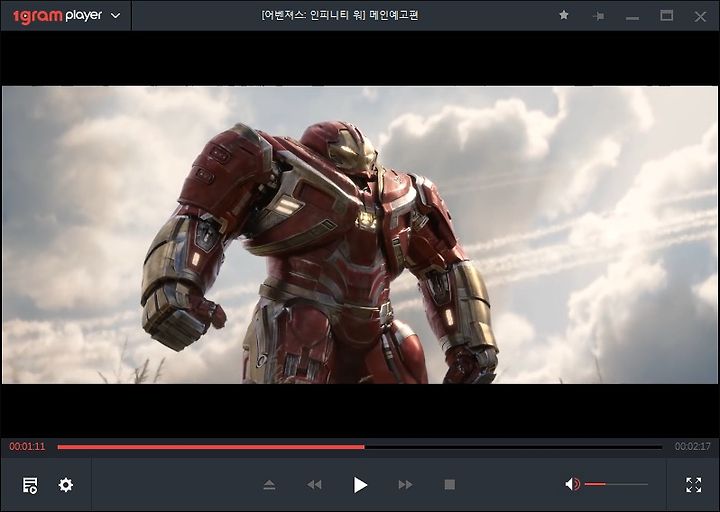Minimize the player window
The image size is (720, 512).
[632, 18]
